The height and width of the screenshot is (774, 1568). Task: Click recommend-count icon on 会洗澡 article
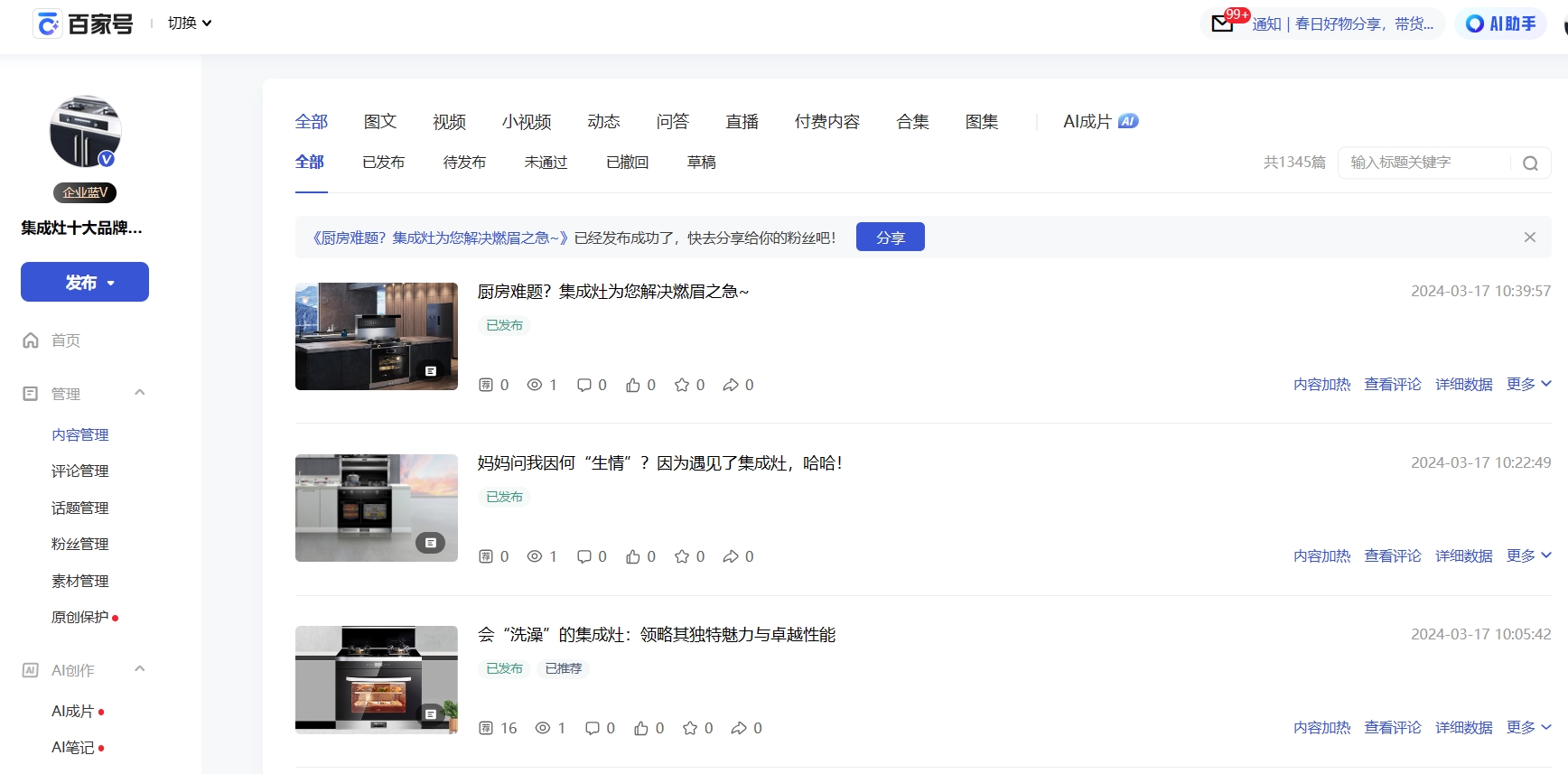point(486,728)
